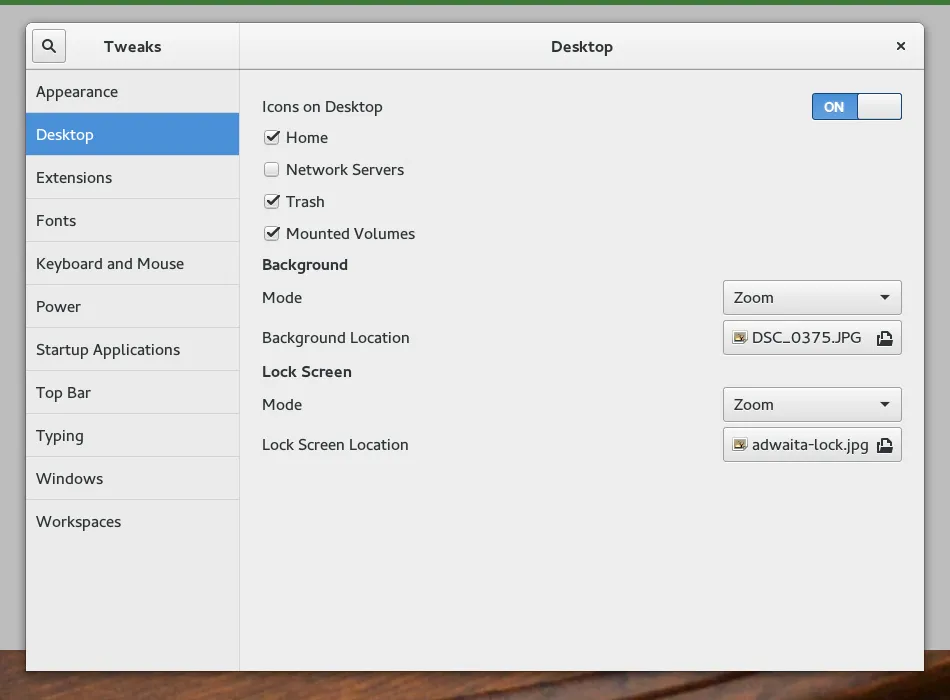
Task: Open the Startup Applications section
Action: click(x=133, y=350)
